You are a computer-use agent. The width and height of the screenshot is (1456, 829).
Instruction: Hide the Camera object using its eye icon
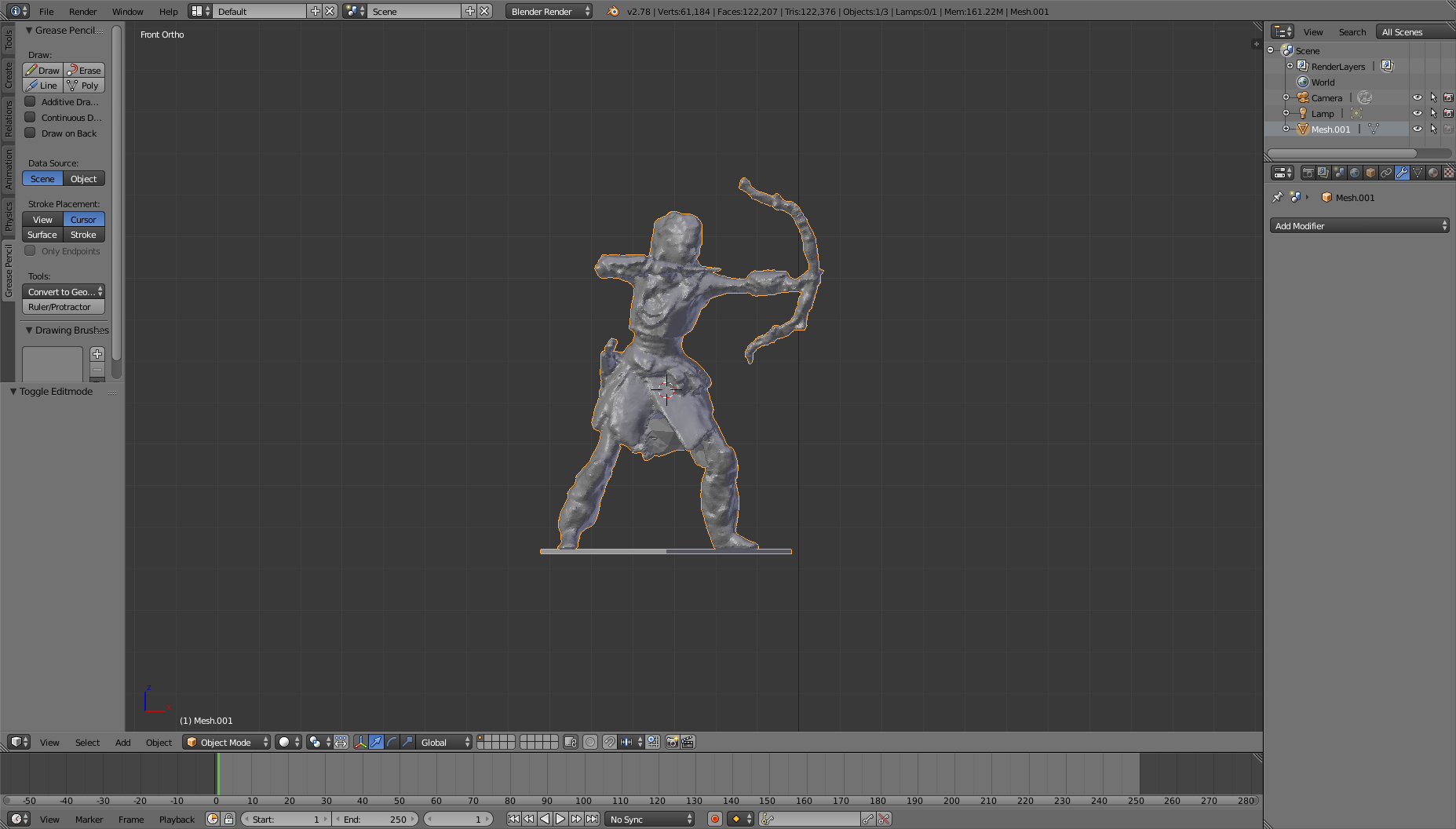pos(1418,97)
